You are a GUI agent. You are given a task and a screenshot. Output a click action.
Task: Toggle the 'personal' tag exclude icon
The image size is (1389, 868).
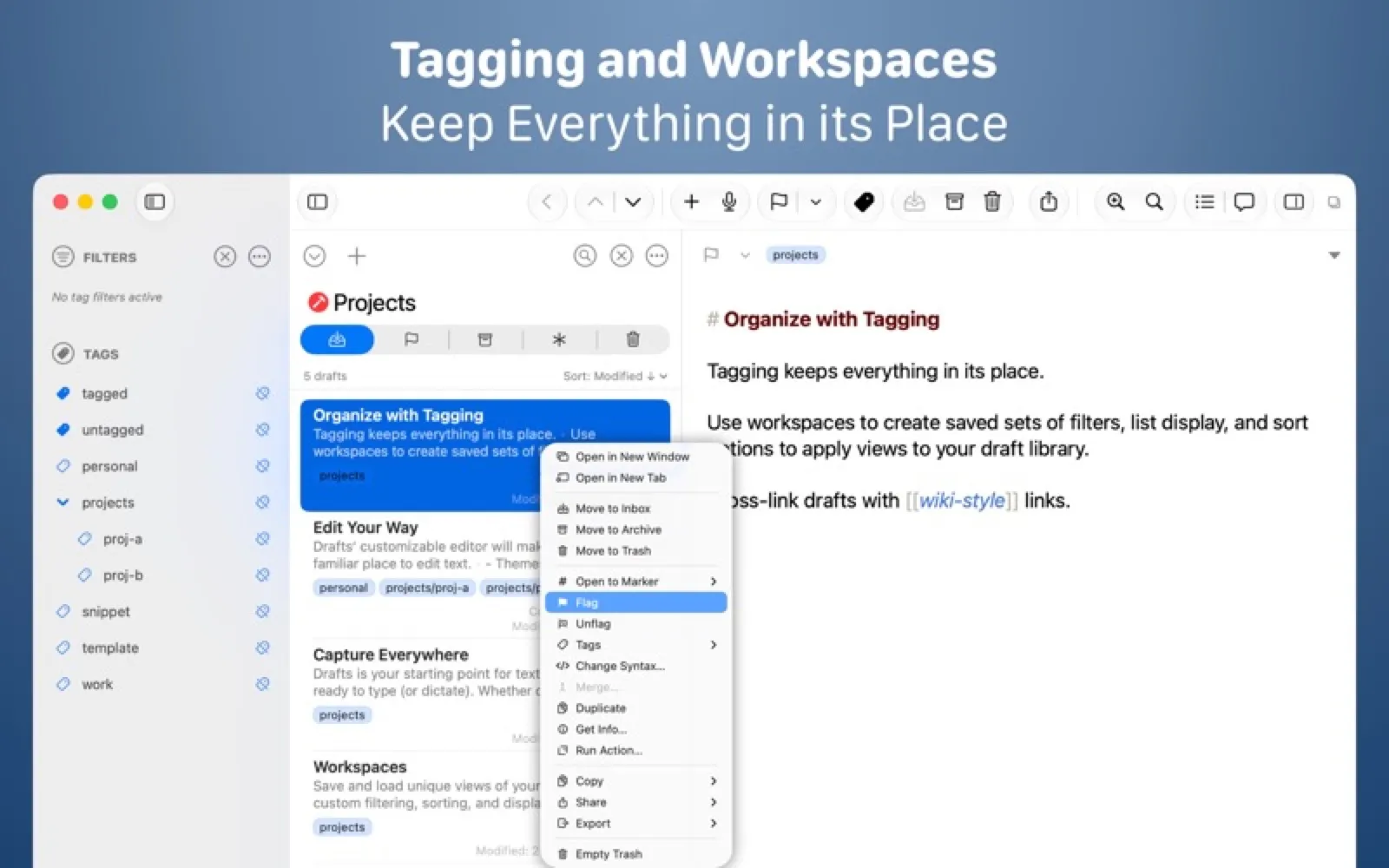[x=262, y=466]
